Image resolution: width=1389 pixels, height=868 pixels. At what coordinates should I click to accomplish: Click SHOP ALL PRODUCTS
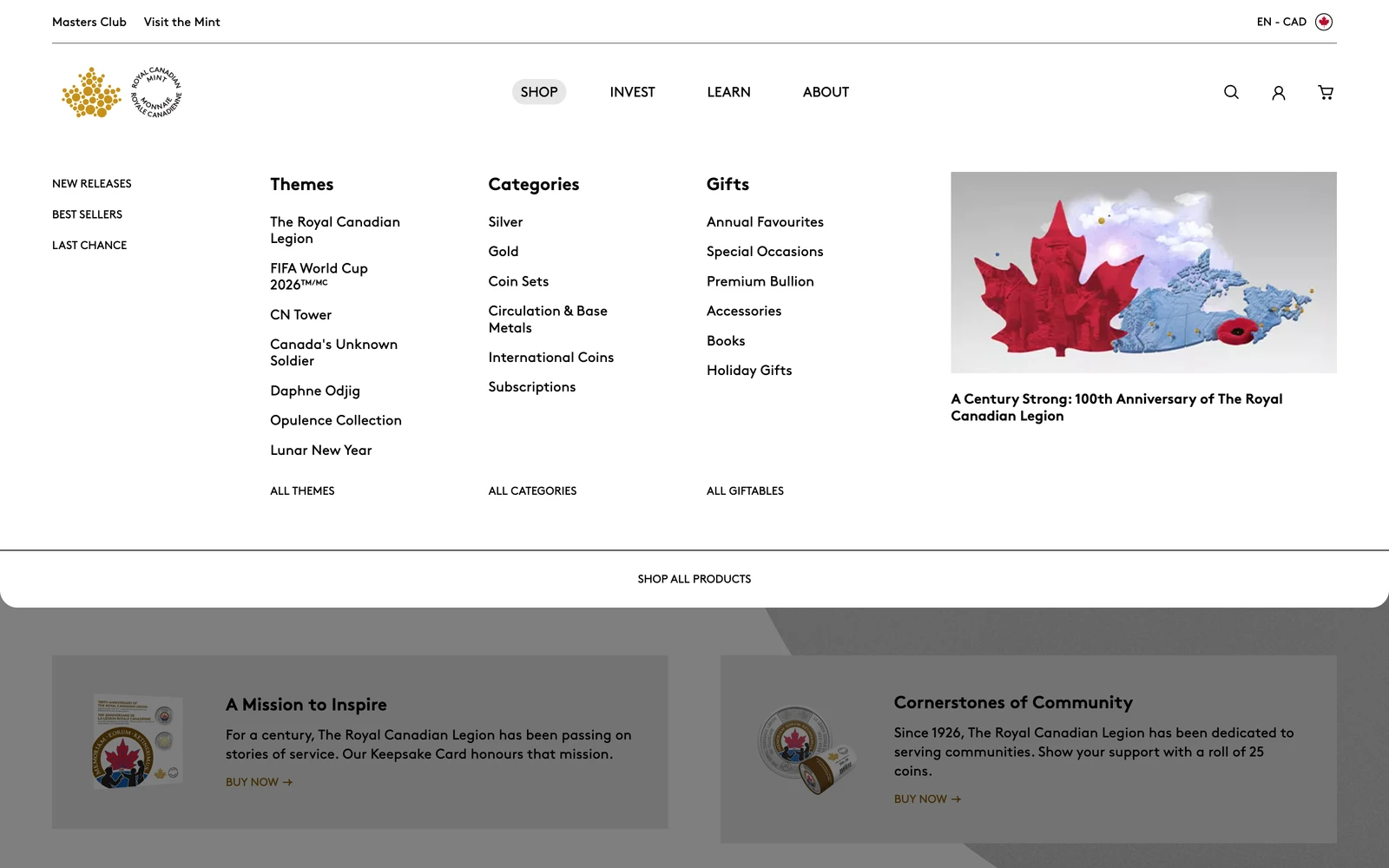[x=694, y=579]
